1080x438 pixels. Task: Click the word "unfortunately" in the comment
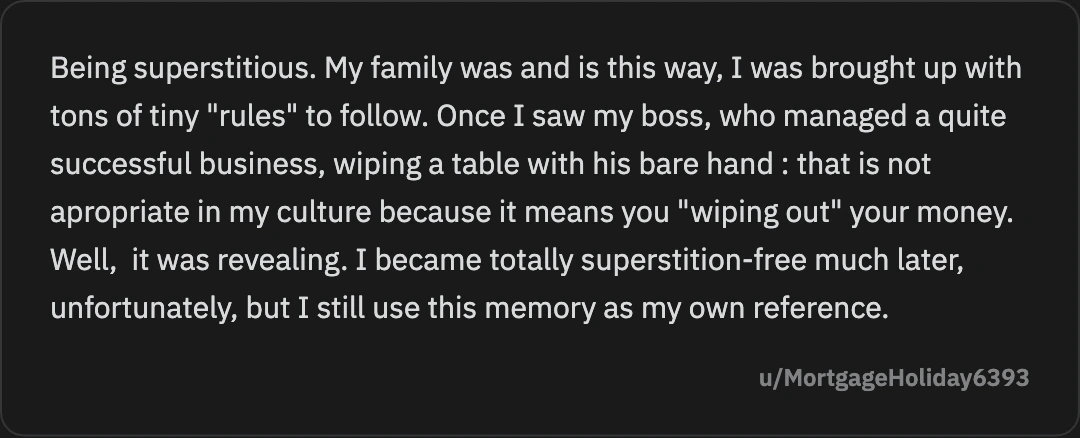click(x=141, y=309)
